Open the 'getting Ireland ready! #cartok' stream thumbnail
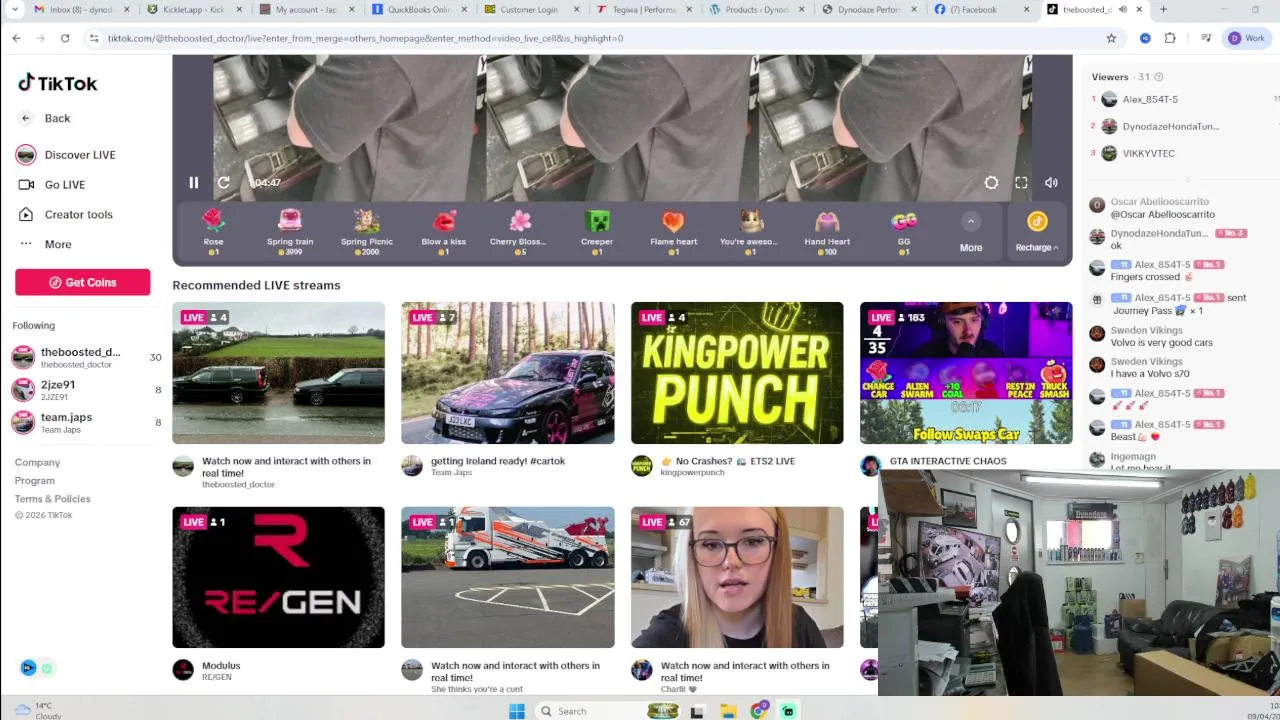The height and width of the screenshot is (720, 1280). click(x=508, y=373)
